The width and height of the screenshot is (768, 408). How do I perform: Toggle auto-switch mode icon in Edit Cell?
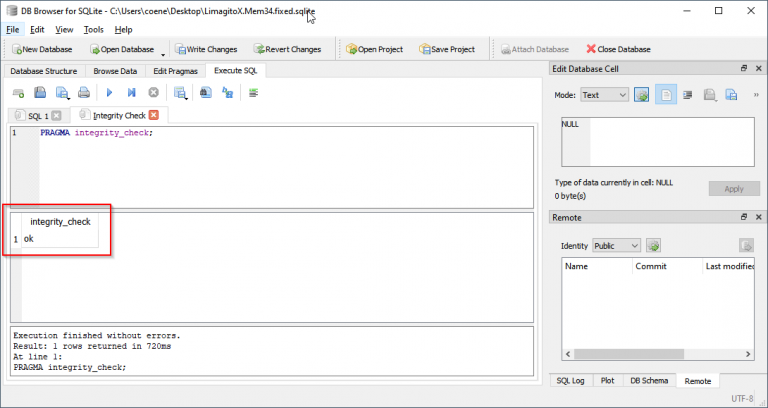click(x=641, y=95)
